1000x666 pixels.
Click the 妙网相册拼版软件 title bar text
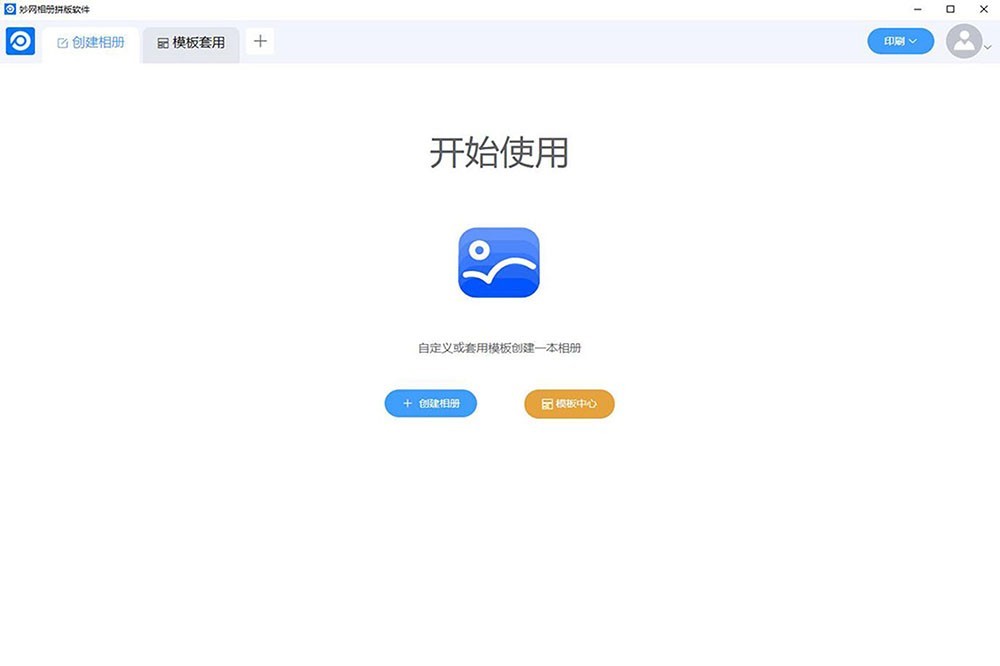pyautogui.click(x=54, y=10)
